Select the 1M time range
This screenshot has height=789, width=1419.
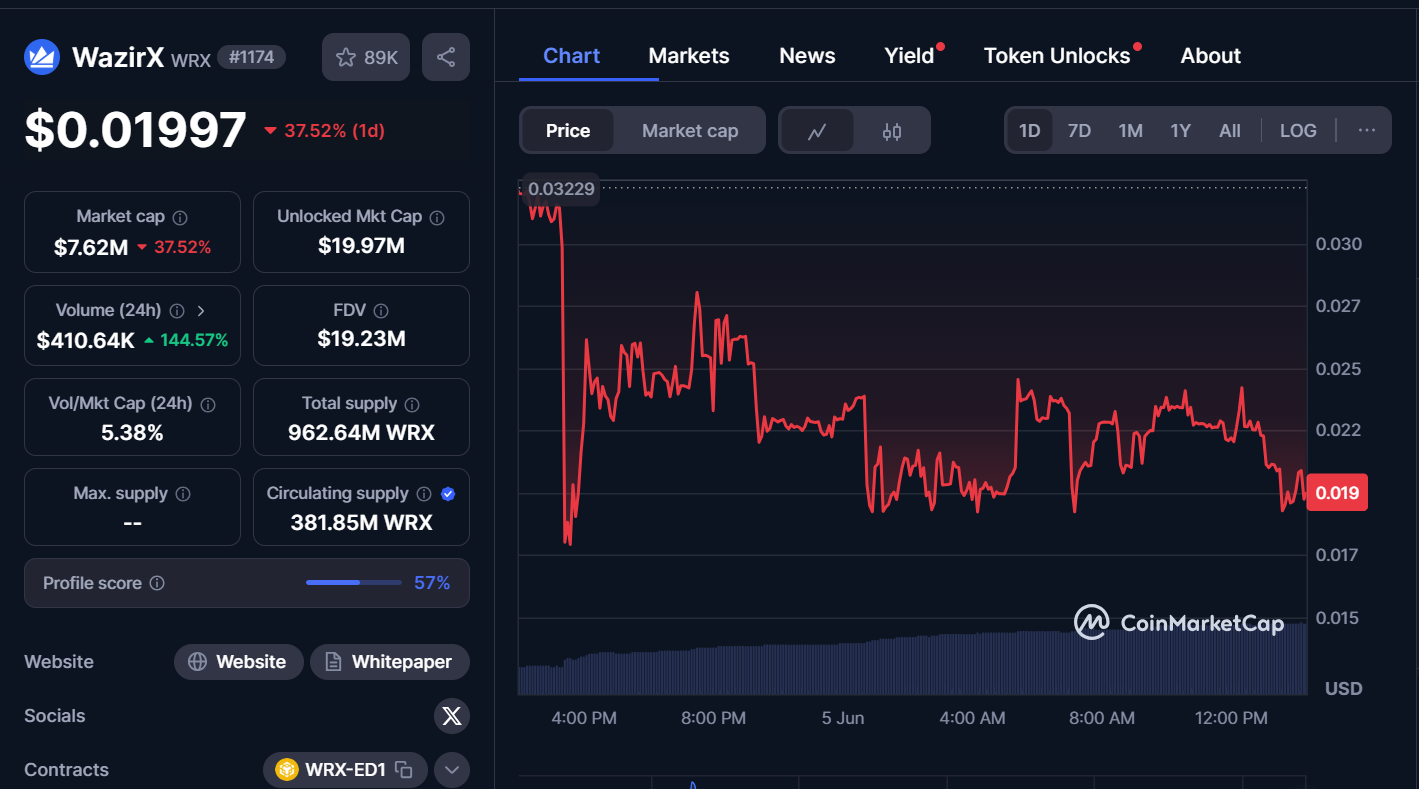tap(1130, 131)
